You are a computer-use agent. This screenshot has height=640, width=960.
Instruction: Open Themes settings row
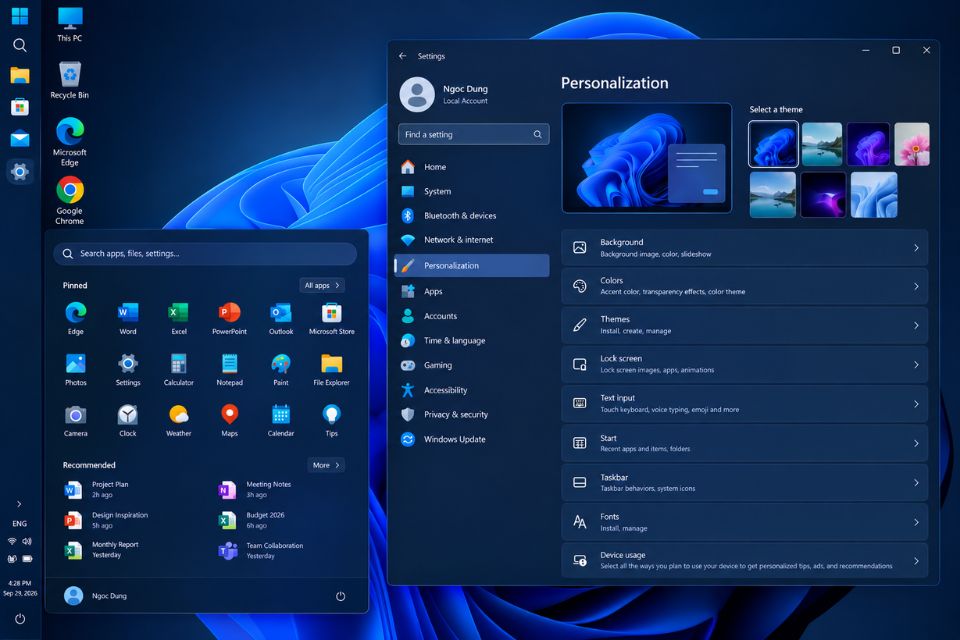coord(744,325)
